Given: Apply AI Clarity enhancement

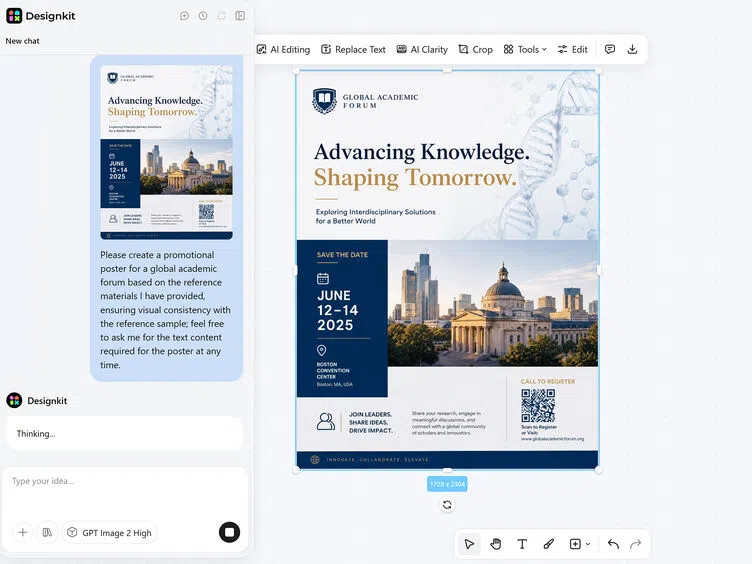Looking at the screenshot, I should 422,49.
